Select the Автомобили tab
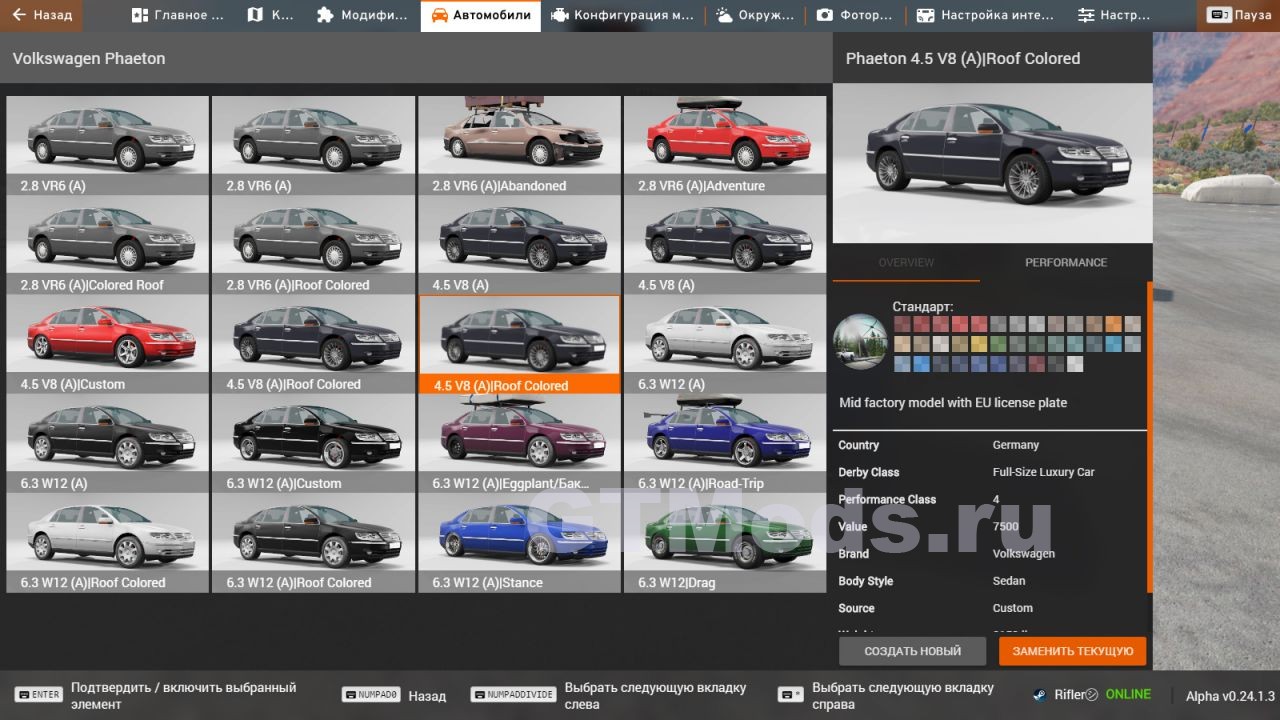Screen dimensions: 1280x720 click(x=481, y=15)
